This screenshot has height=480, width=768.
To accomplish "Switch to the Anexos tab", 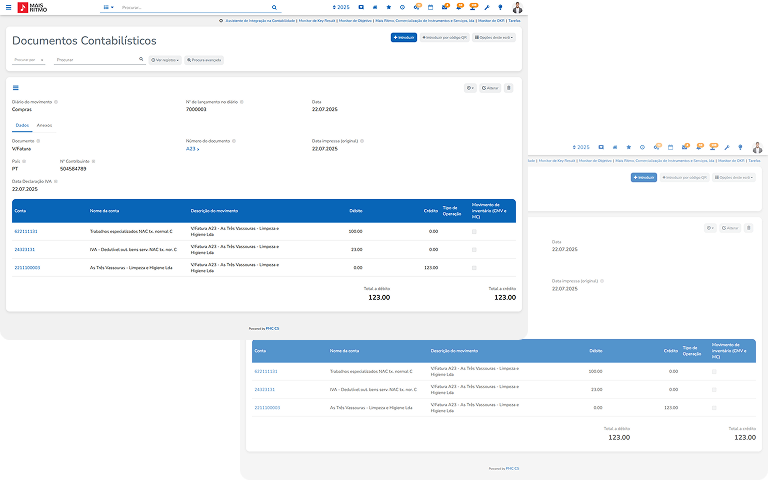I will pos(44,125).
